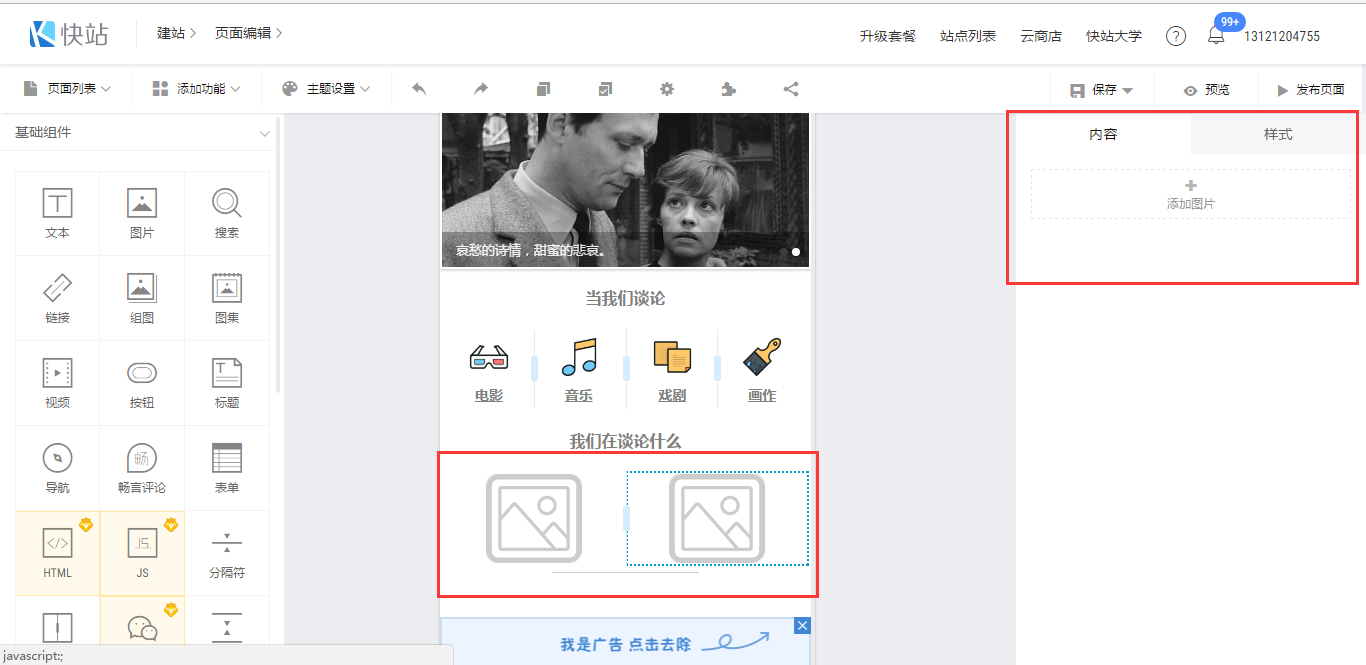
Task: Switch to the 样式 tab
Action: [x=1278, y=134]
